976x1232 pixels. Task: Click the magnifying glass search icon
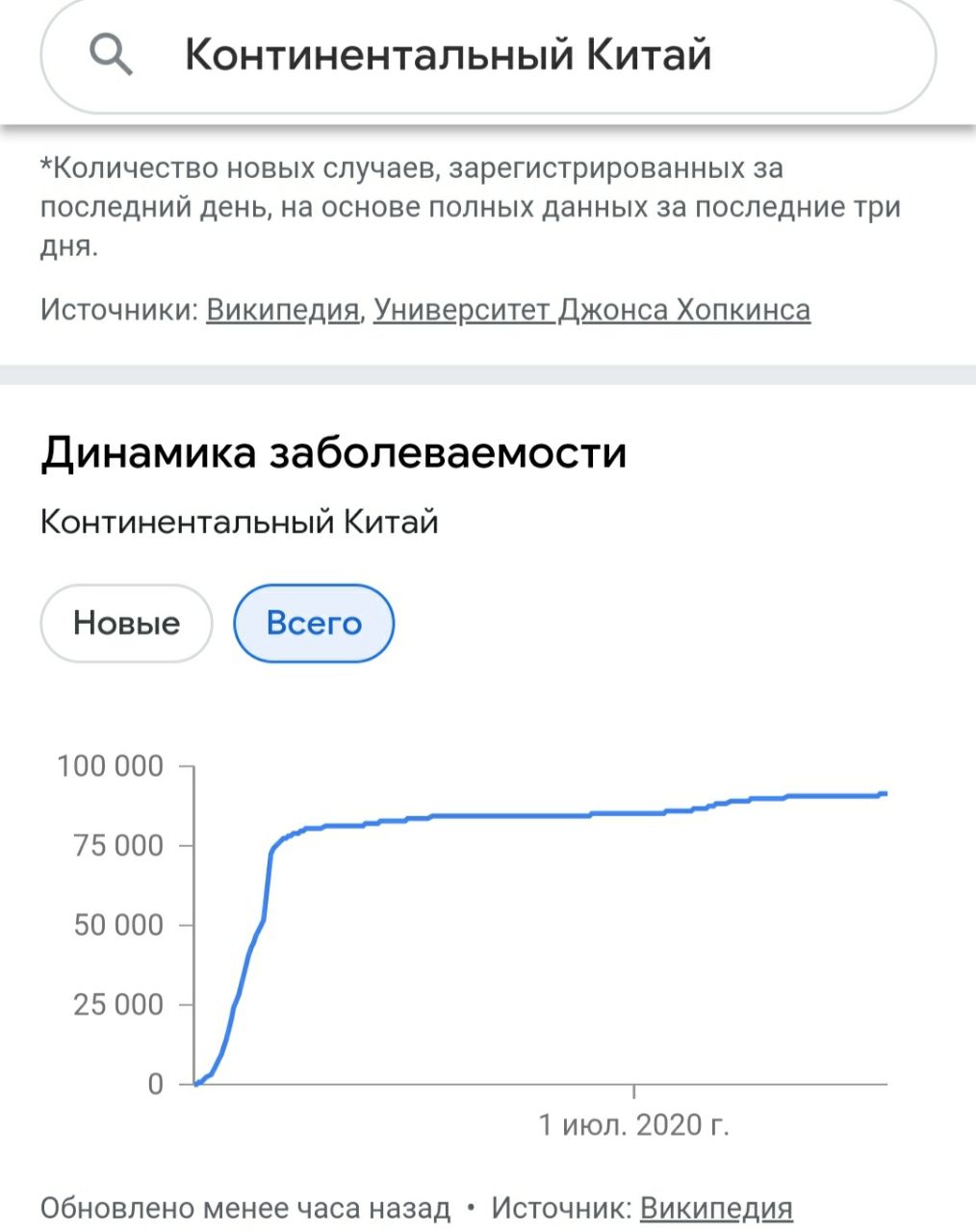coord(111,55)
